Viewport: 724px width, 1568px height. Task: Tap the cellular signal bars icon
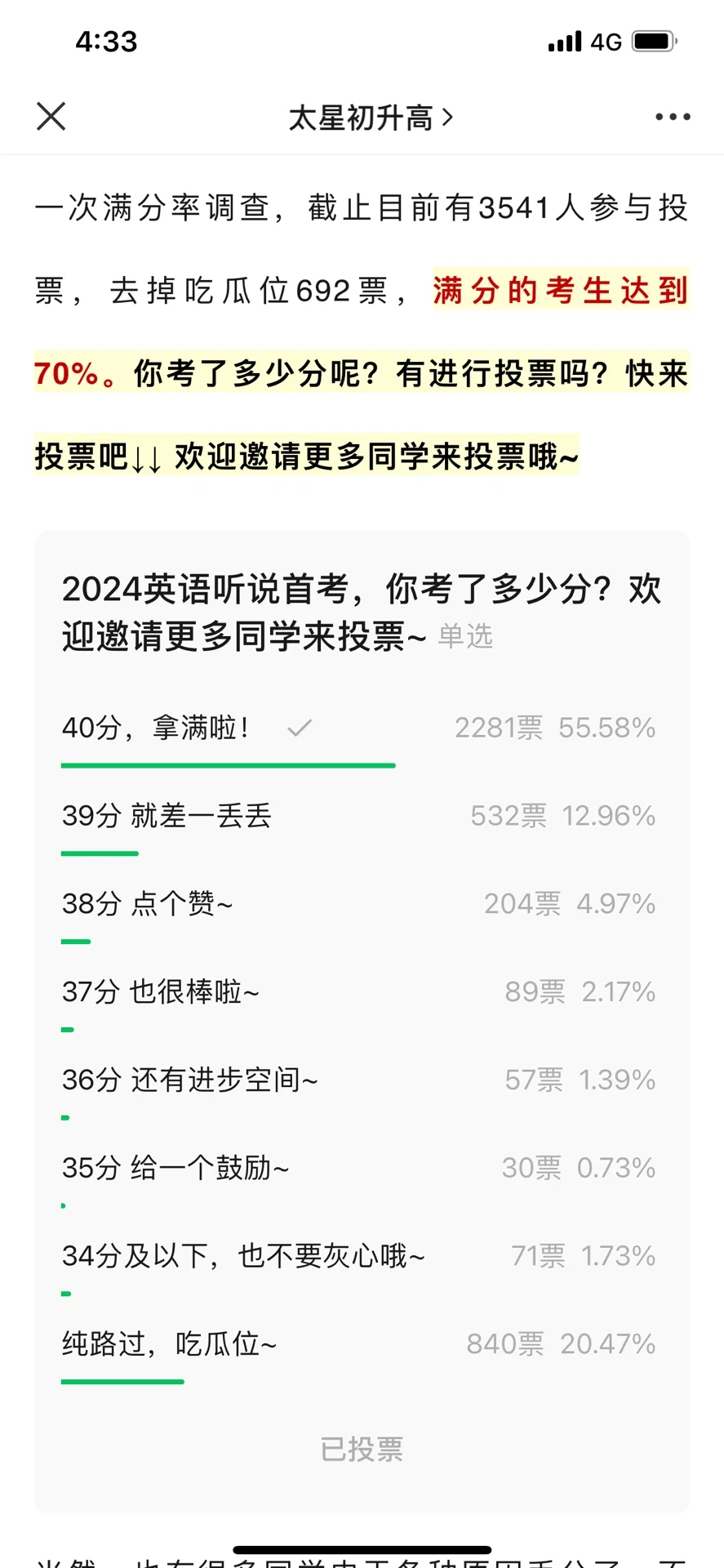(565, 42)
